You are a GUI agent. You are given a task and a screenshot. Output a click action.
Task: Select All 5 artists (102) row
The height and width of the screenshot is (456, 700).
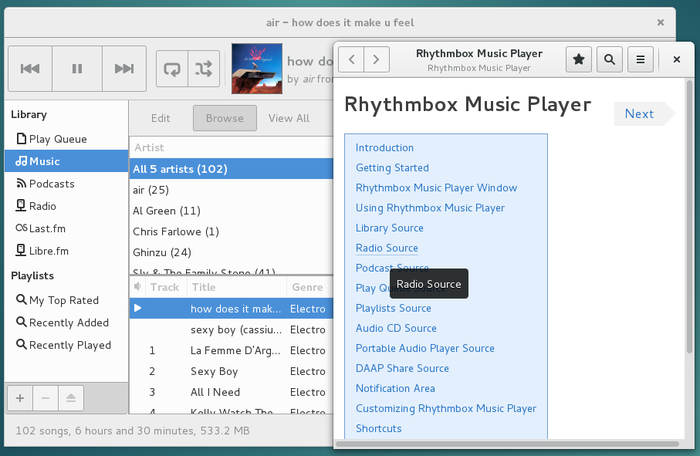tap(231, 169)
